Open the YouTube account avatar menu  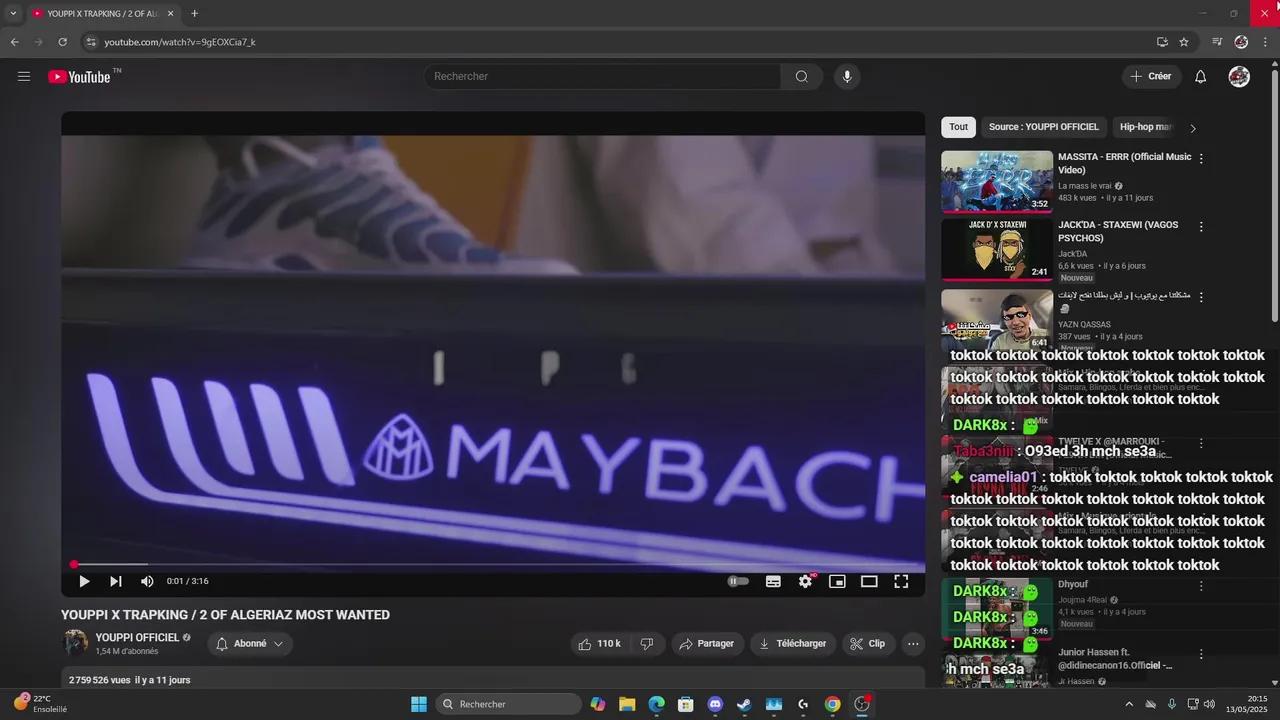[1239, 76]
